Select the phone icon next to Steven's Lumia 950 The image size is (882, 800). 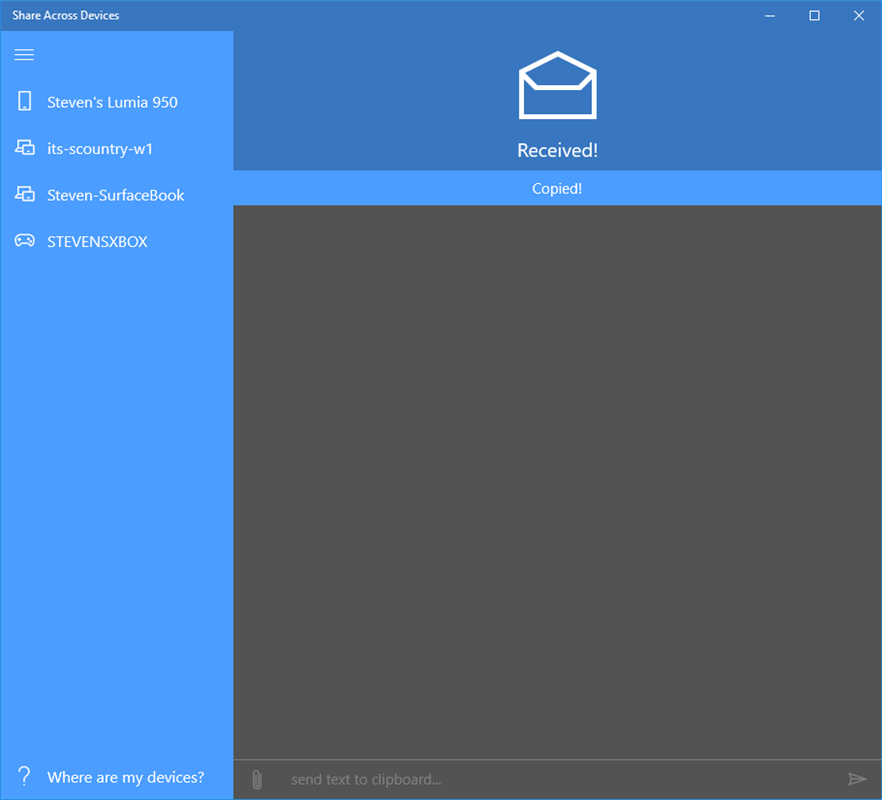point(22,101)
